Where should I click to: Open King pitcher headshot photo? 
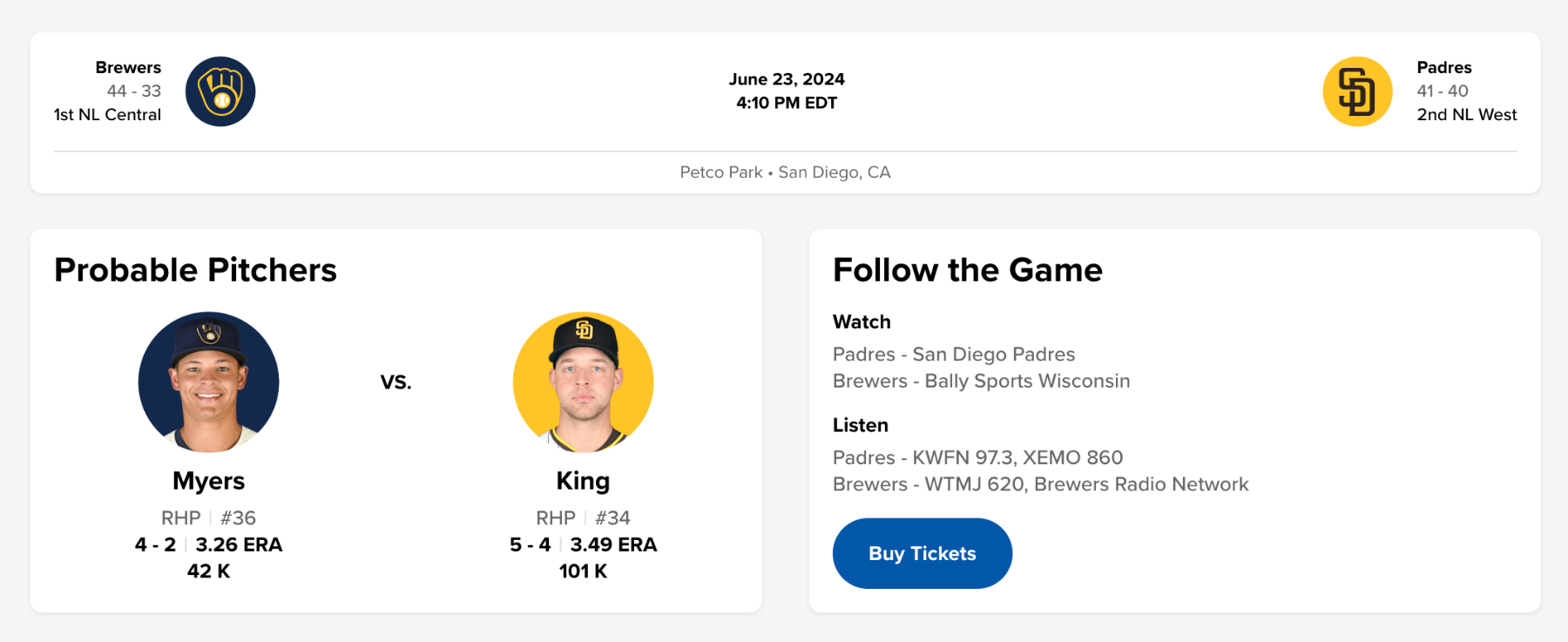584,382
